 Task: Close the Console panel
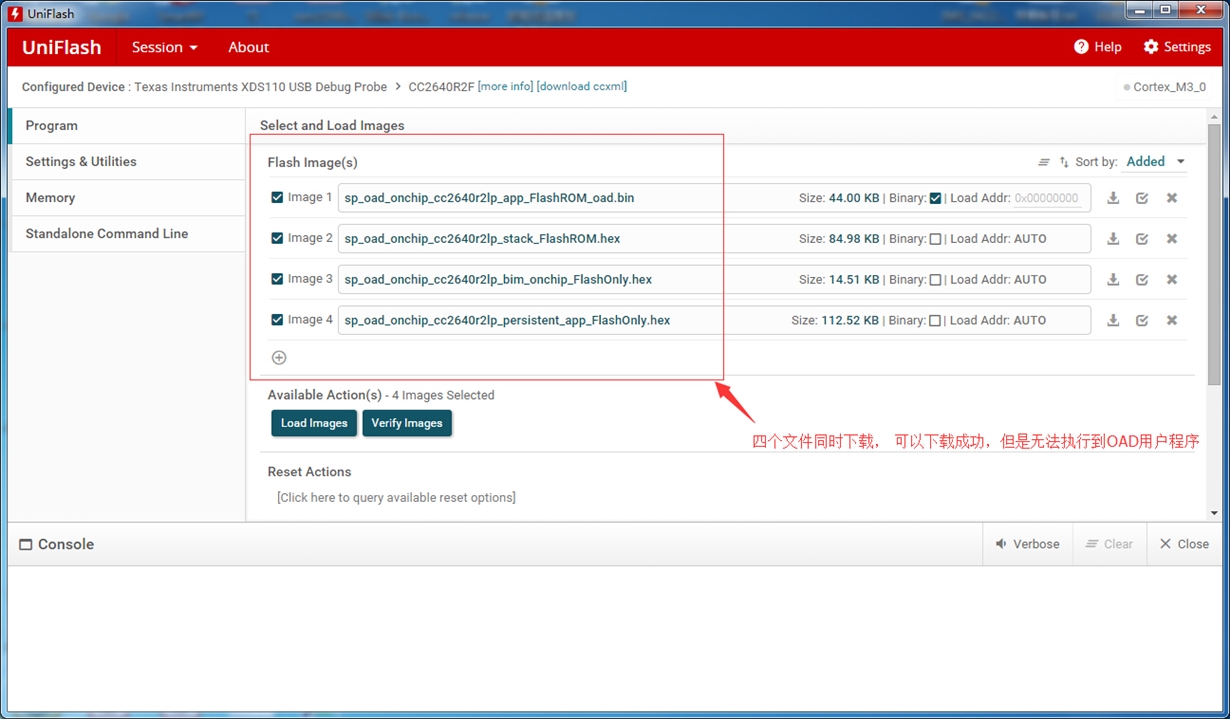point(1184,544)
